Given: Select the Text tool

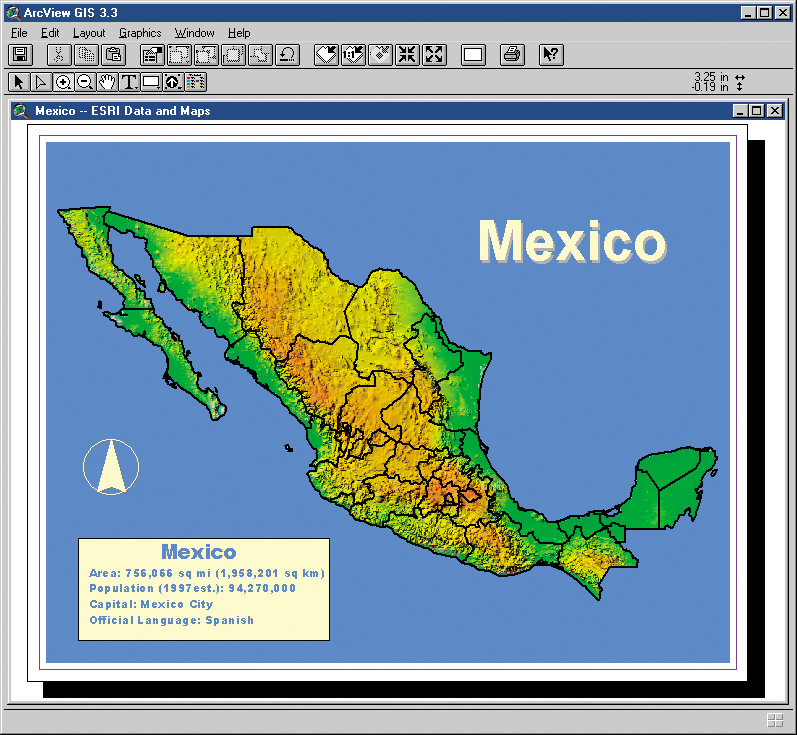Looking at the screenshot, I should [129, 82].
